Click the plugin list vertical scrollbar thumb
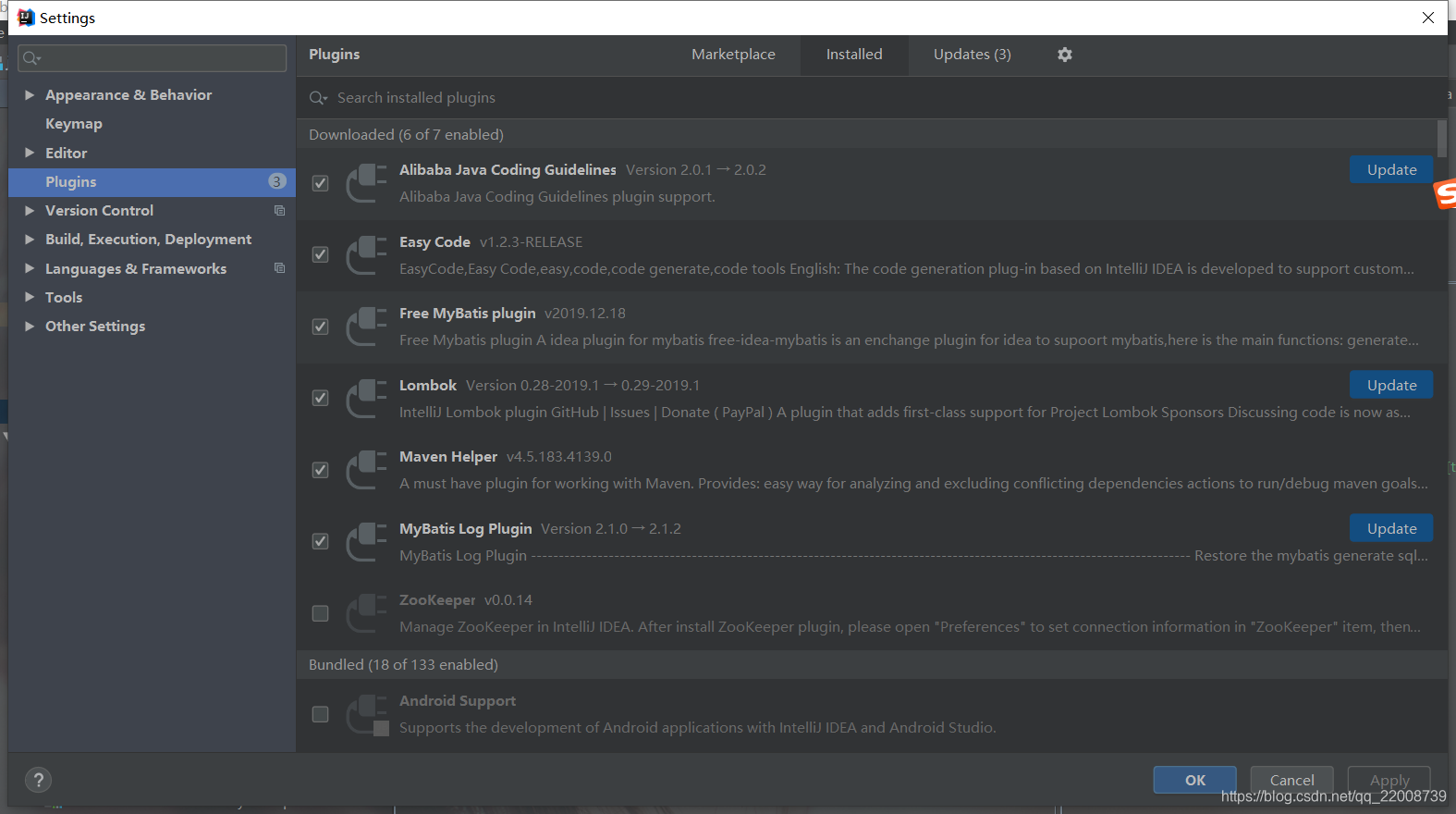1456x814 pixels. click(1441, 139)
